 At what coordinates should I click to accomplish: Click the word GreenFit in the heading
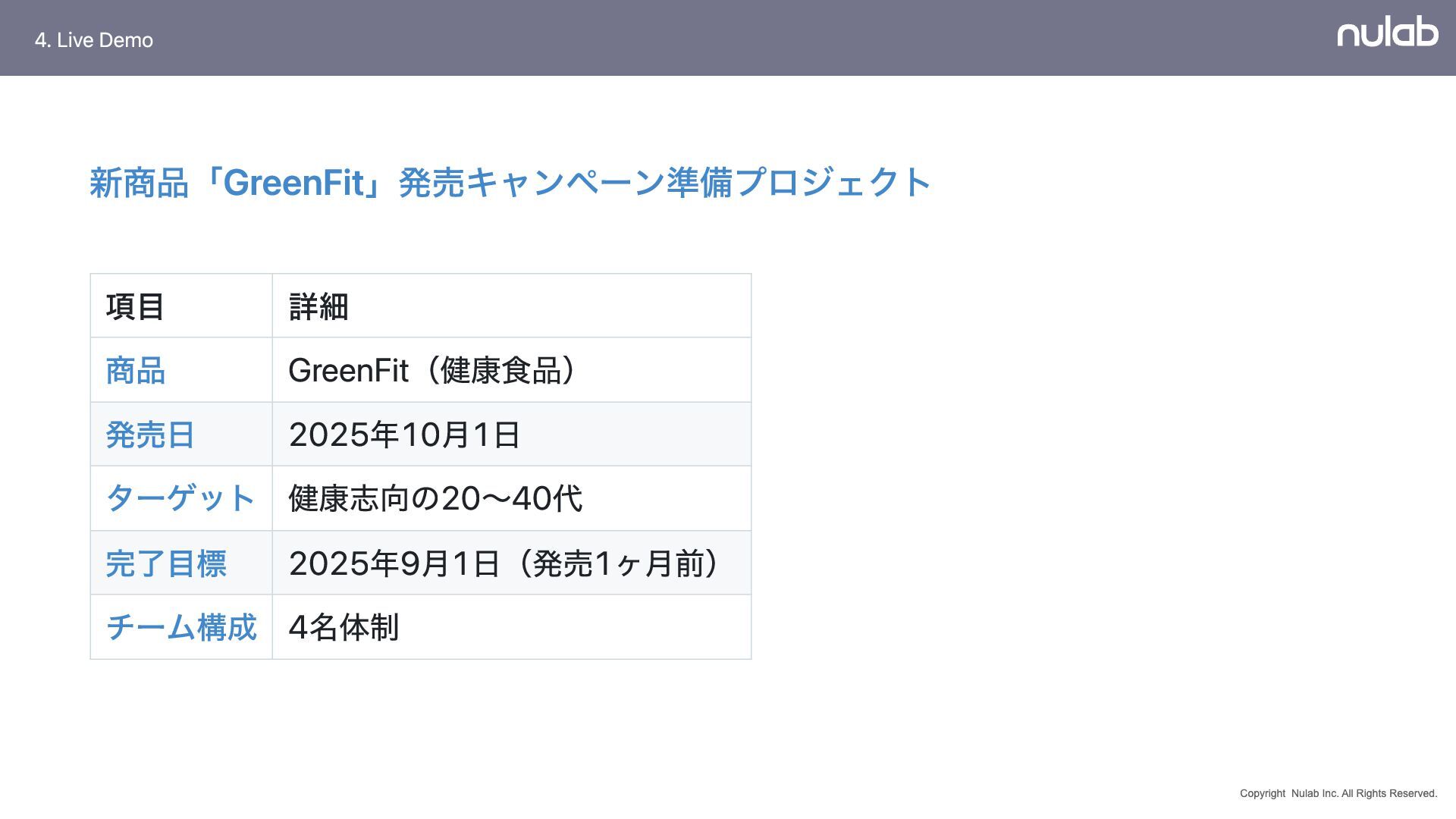point(293,183)
